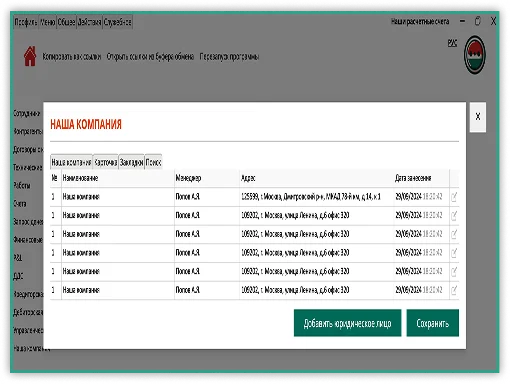Open Кредиторская in the left sidebar
The width and height of the screenshot is (510, 384).
(28, 294)
